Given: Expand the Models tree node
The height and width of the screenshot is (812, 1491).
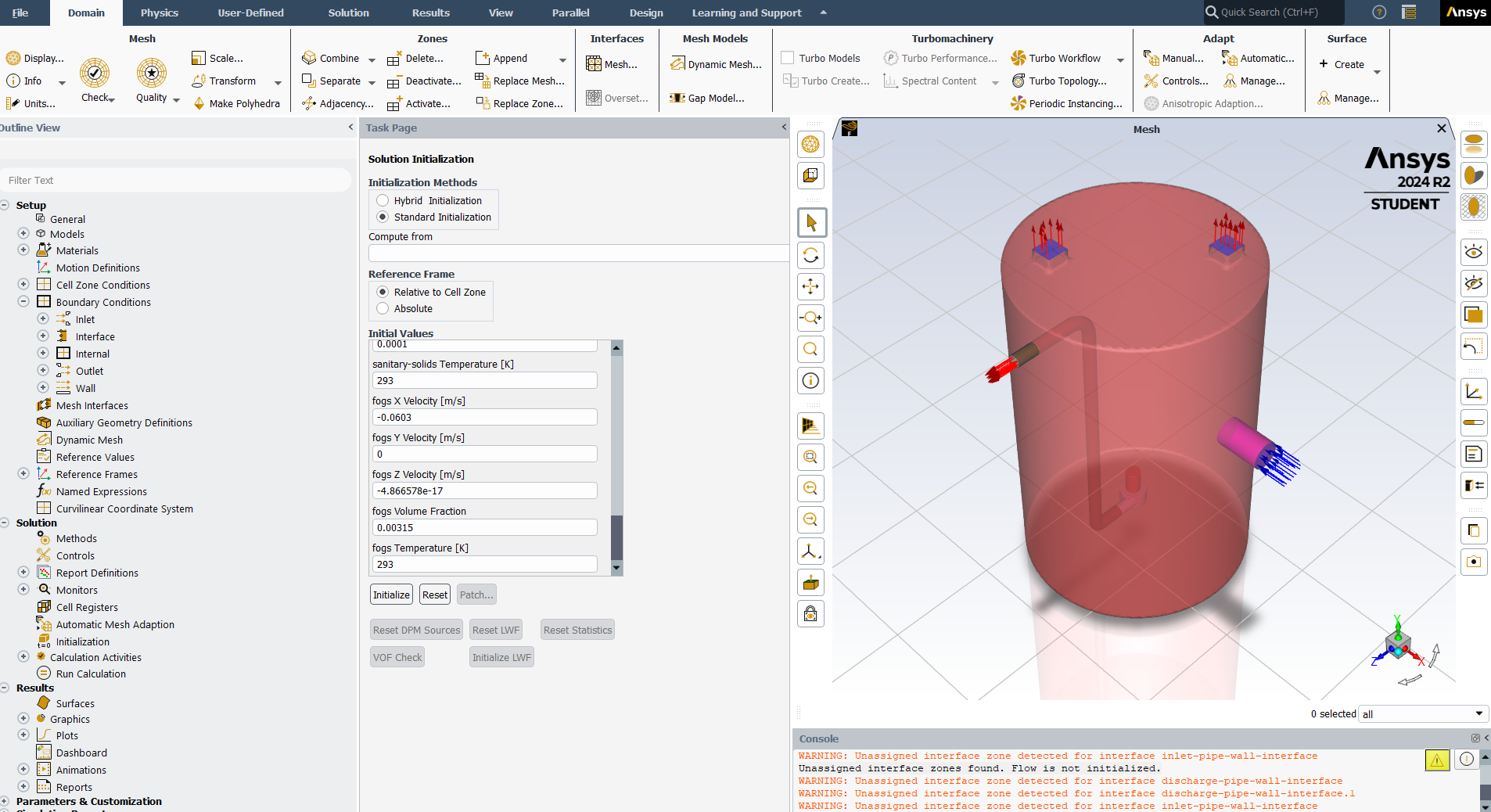Looking at the screenshot, I should (x=23, y=234).
